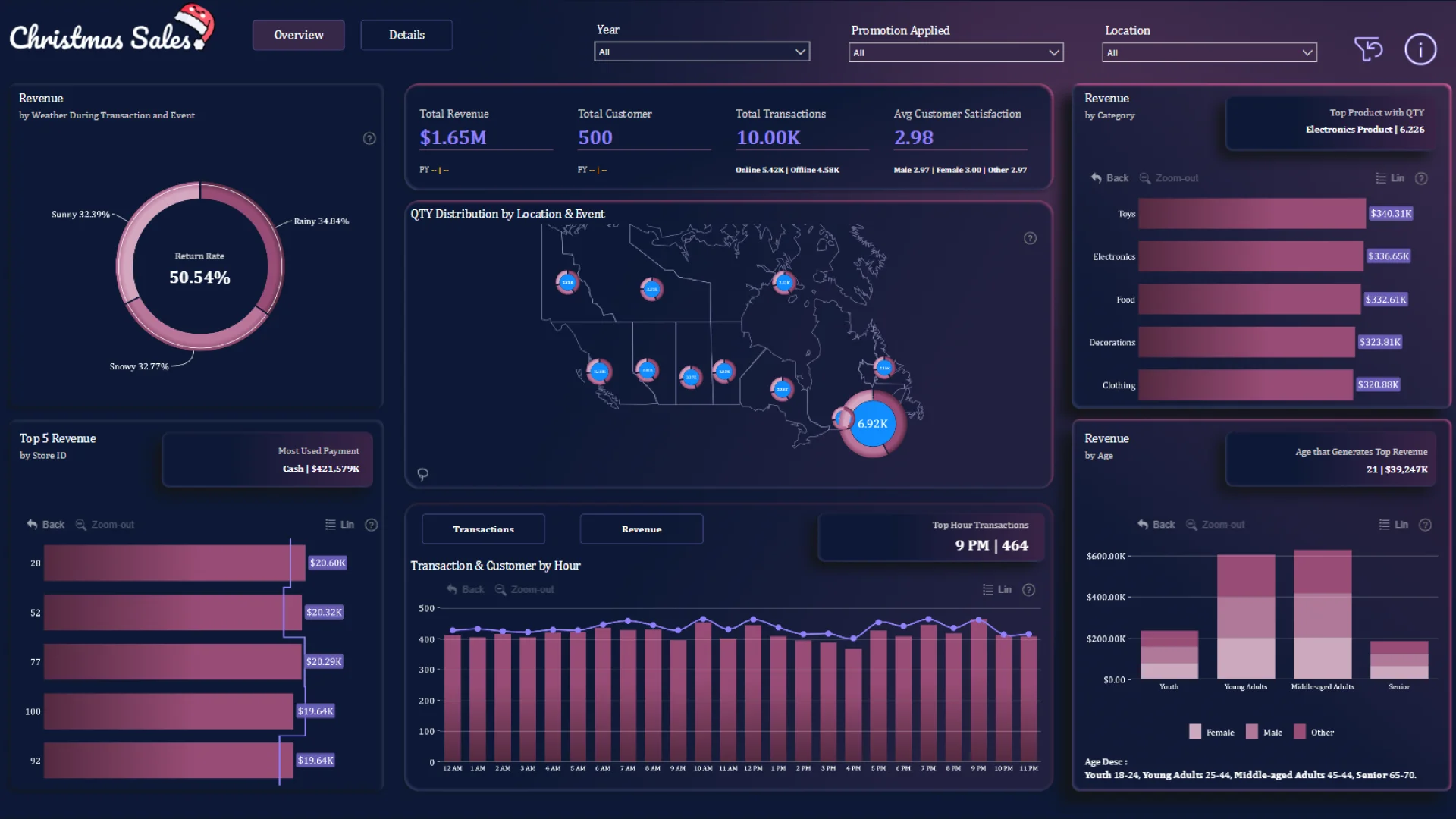This screenshot has width=1456, height=819.
Task: Click Back arrow in hourly transaction chart
Action: click(465, 589)
